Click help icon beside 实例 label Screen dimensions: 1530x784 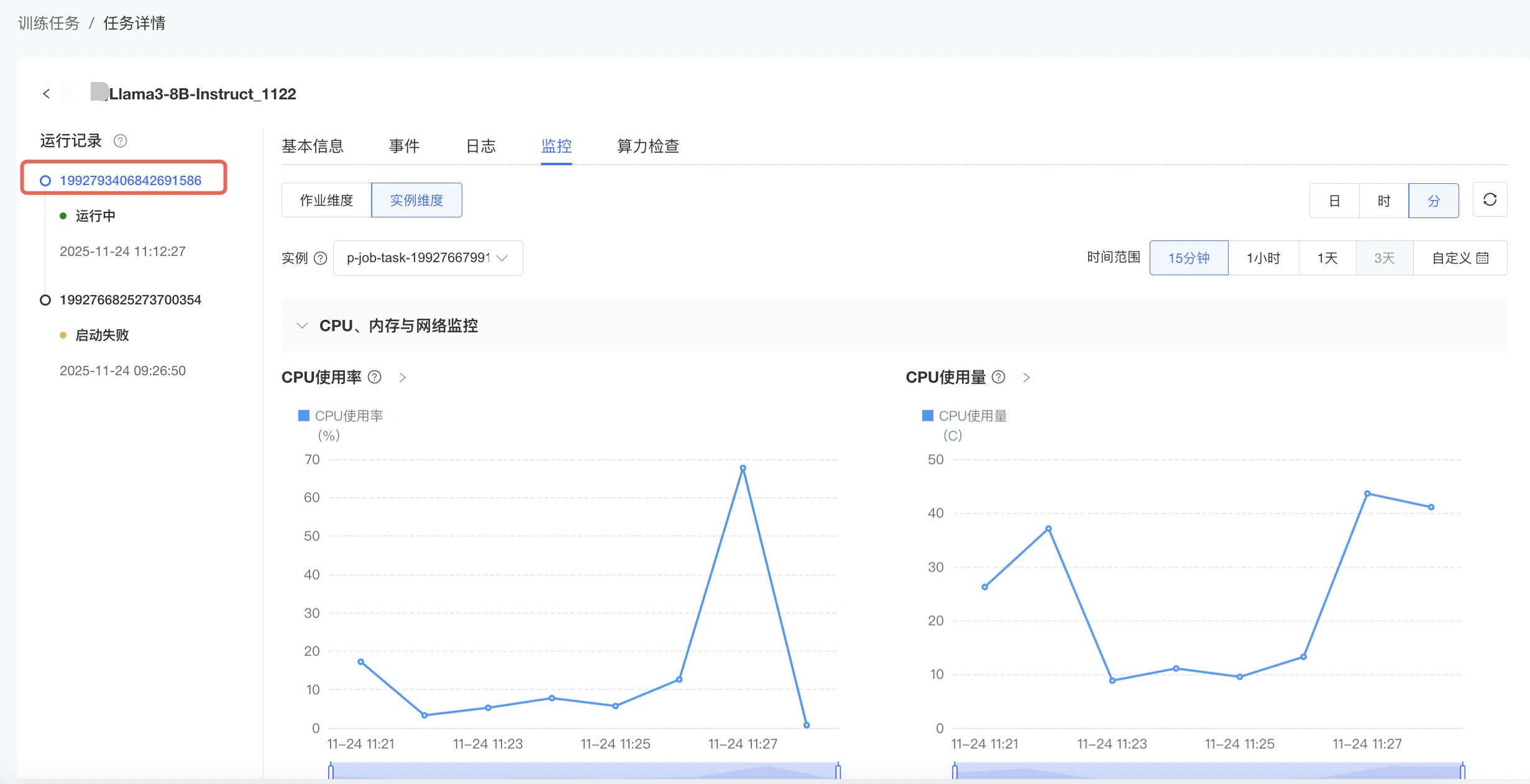pos(320,258)
